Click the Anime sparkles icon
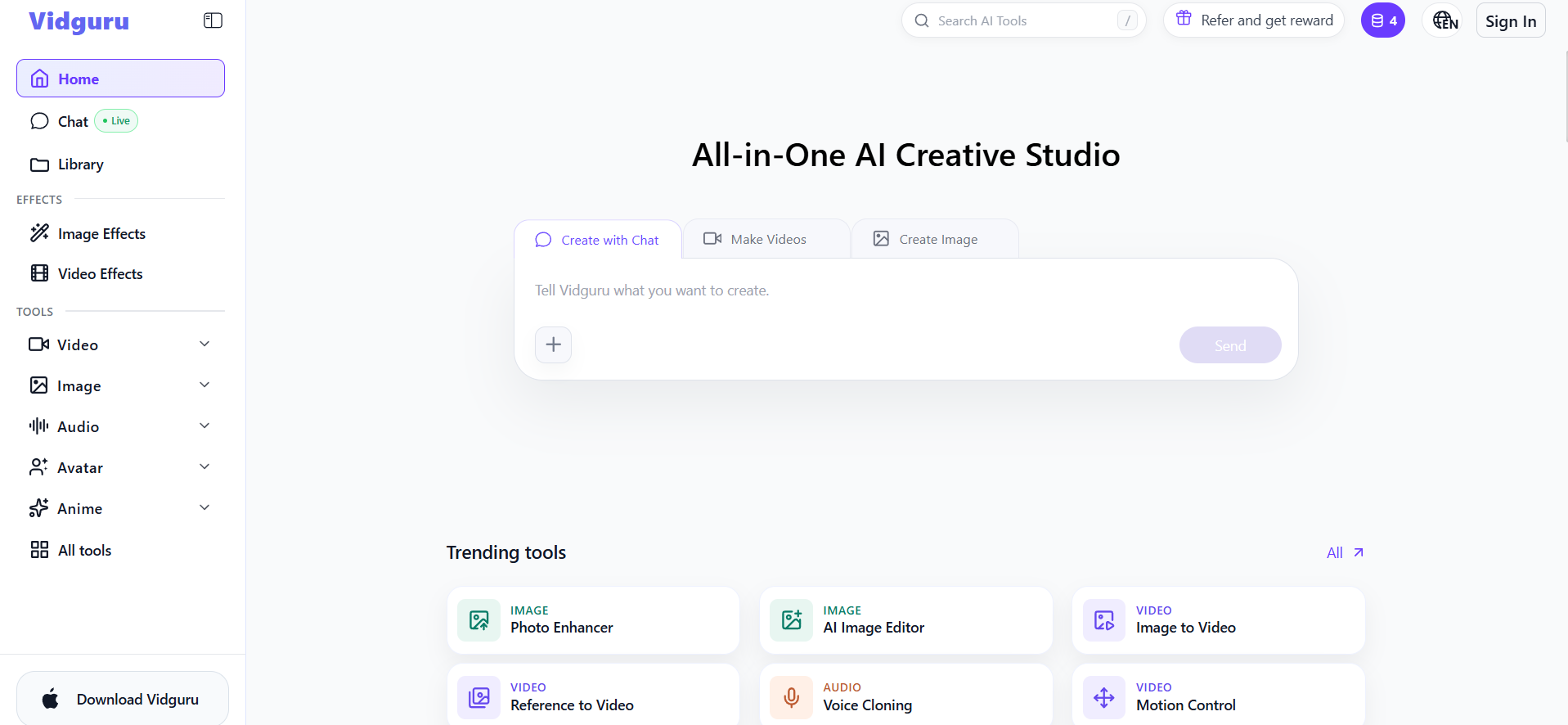The height and width of the screenshot is (725, 1568). [x=38, y=508]
